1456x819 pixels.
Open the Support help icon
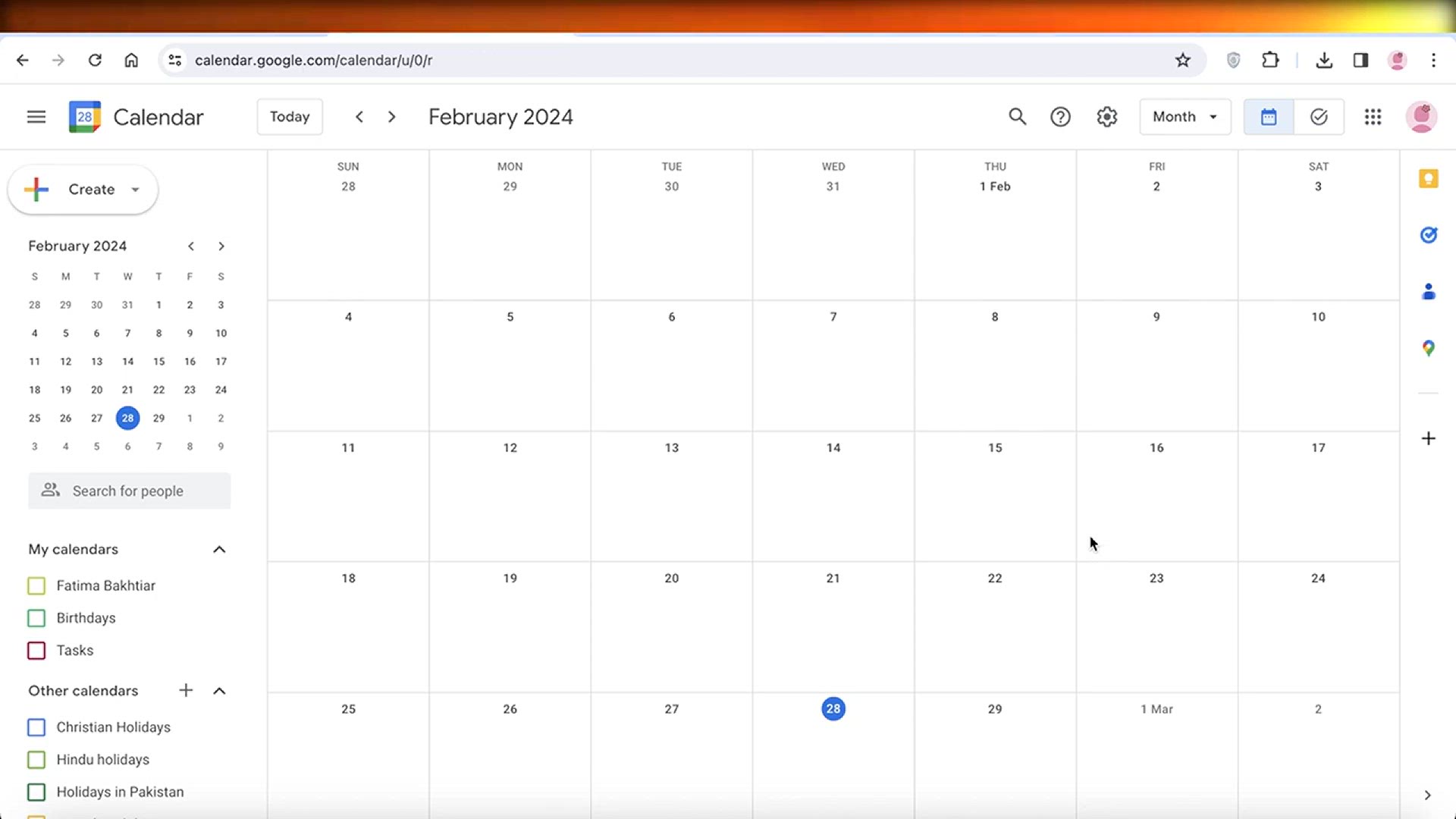pyautogui.click(x=1060, y=117)
